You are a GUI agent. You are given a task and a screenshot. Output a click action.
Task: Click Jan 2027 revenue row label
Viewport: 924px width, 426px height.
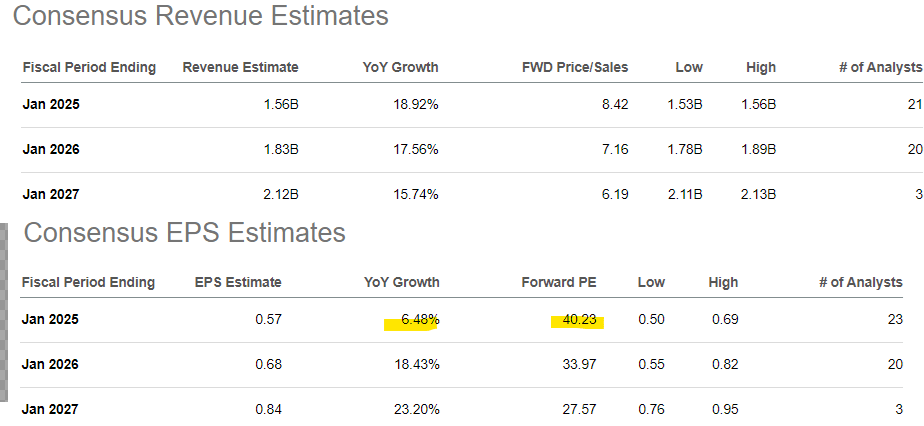point(51,194)
